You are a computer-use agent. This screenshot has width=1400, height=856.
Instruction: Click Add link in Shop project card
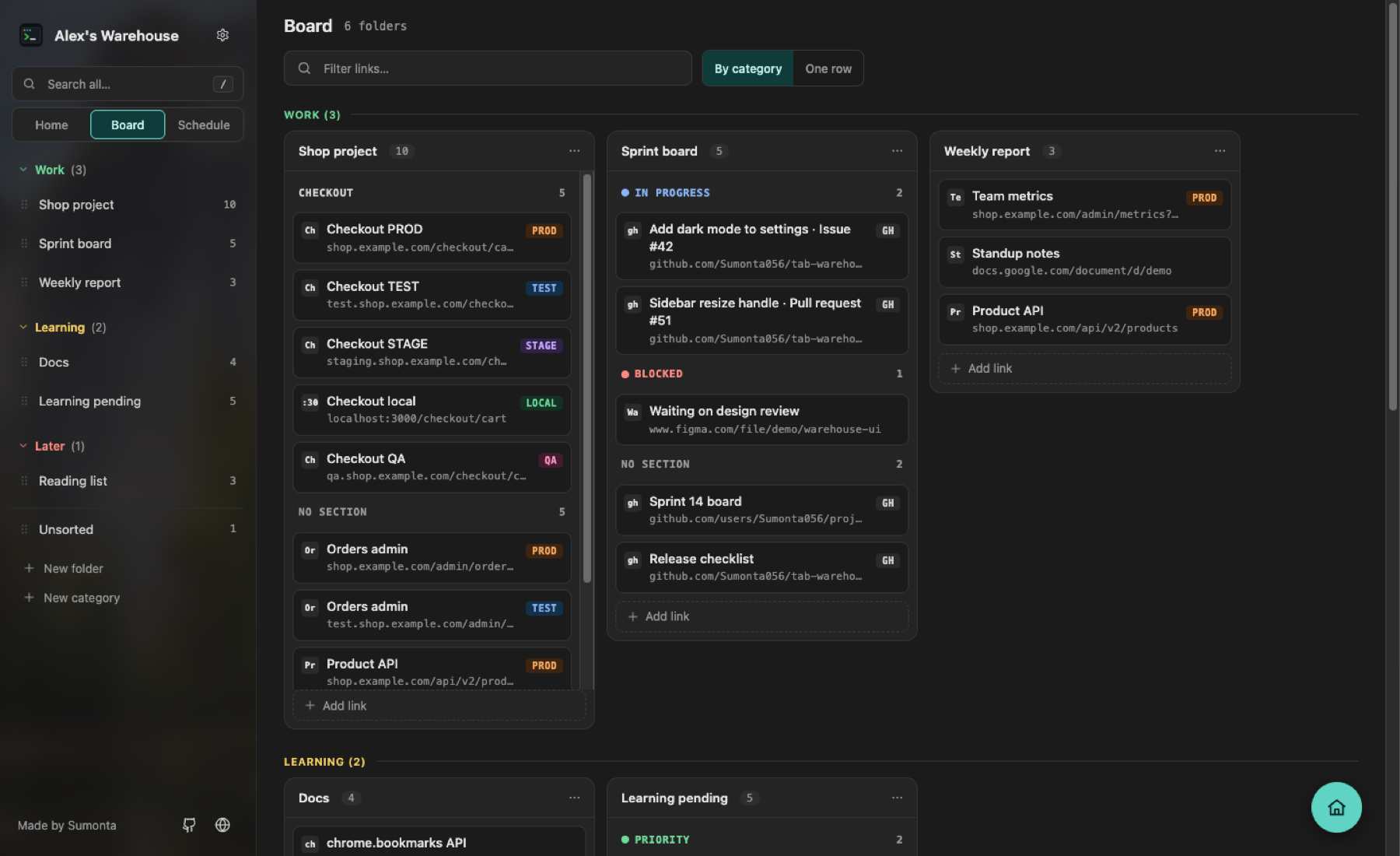tap(439, 706)
